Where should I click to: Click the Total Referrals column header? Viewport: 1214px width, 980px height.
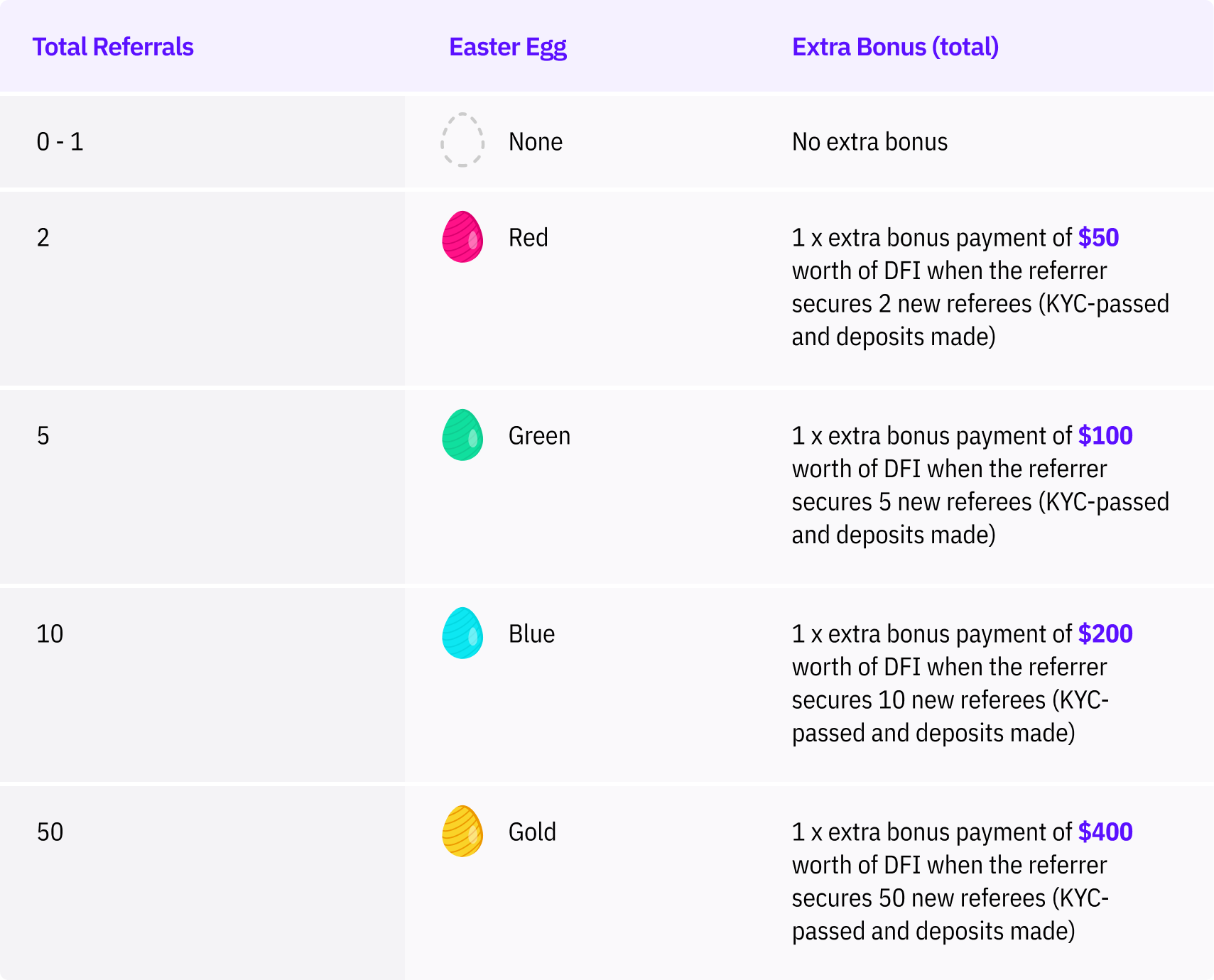tap(113, 47)
